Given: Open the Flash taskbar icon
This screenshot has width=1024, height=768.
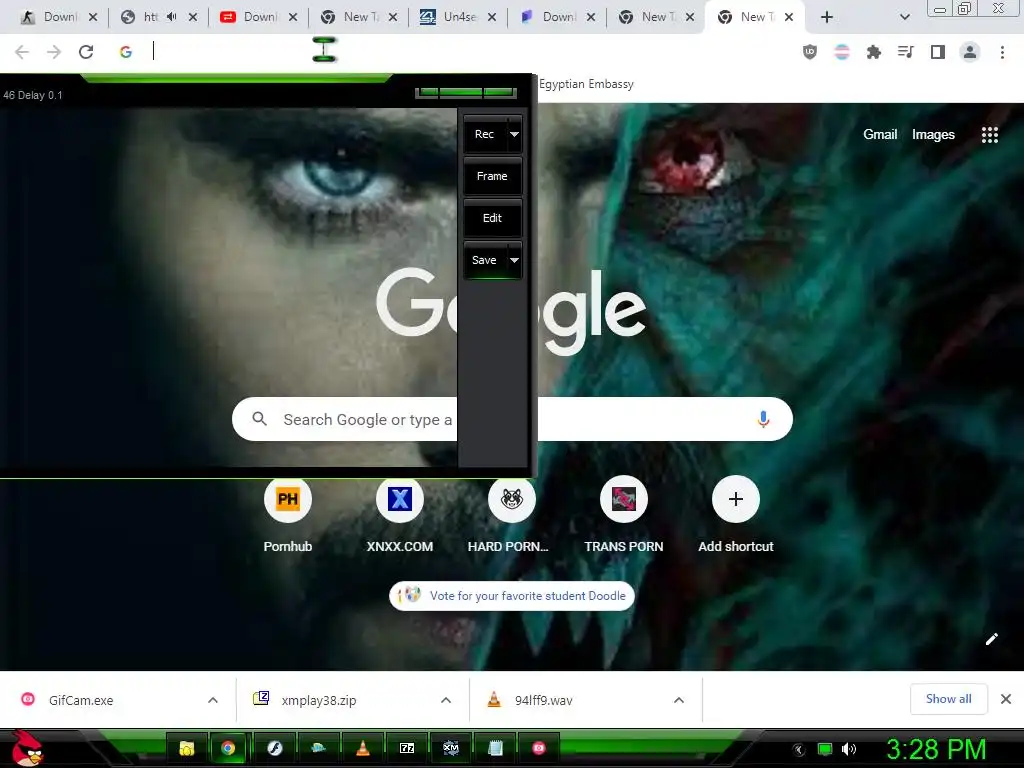Looking at the screenshot, I should click(x=274, y=748).
